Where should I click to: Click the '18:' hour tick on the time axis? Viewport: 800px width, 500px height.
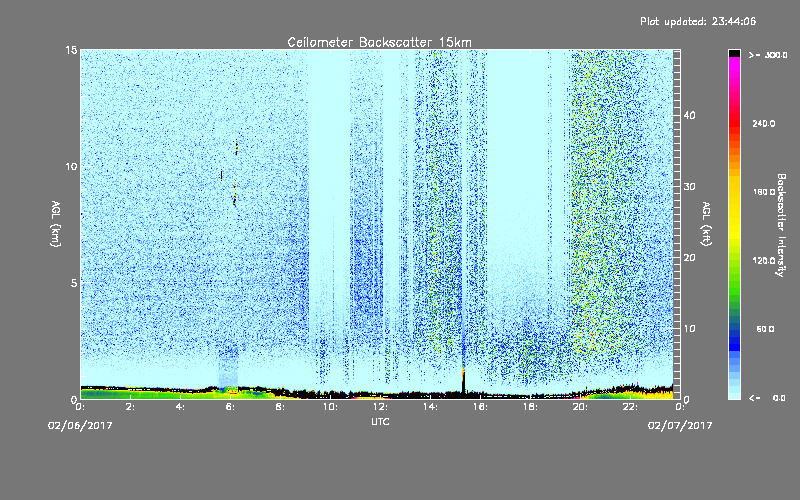click(x=530, y=407)
